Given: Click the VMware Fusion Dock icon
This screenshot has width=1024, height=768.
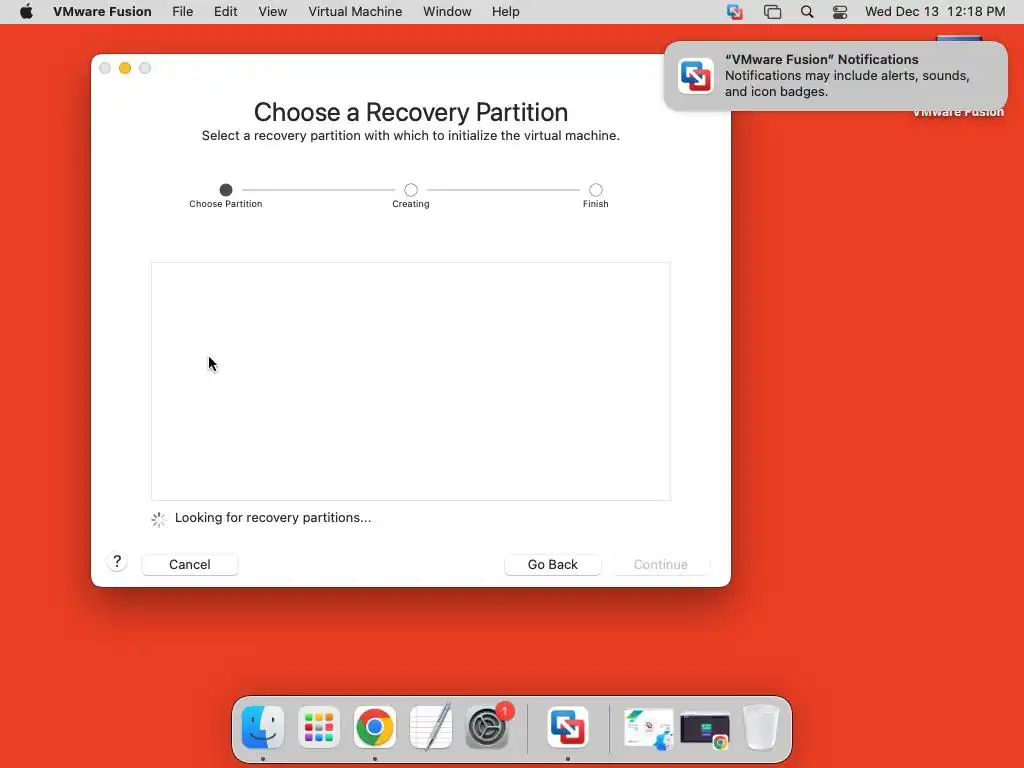Looking at the screenshot, I should 568,727.
